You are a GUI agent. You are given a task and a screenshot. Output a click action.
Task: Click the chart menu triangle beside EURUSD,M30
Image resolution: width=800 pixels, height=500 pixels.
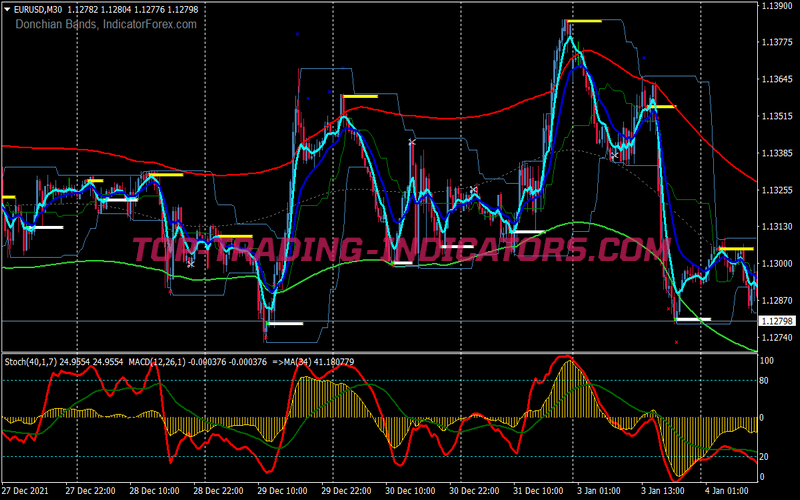click(7, 9)
